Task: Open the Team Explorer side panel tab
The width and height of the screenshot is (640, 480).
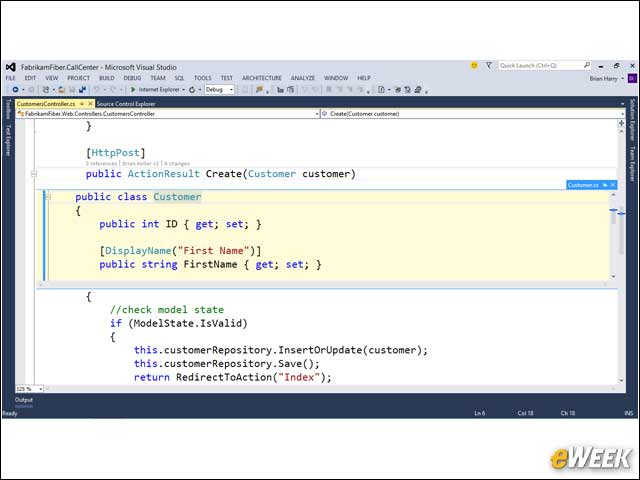Action: point(632,164)
